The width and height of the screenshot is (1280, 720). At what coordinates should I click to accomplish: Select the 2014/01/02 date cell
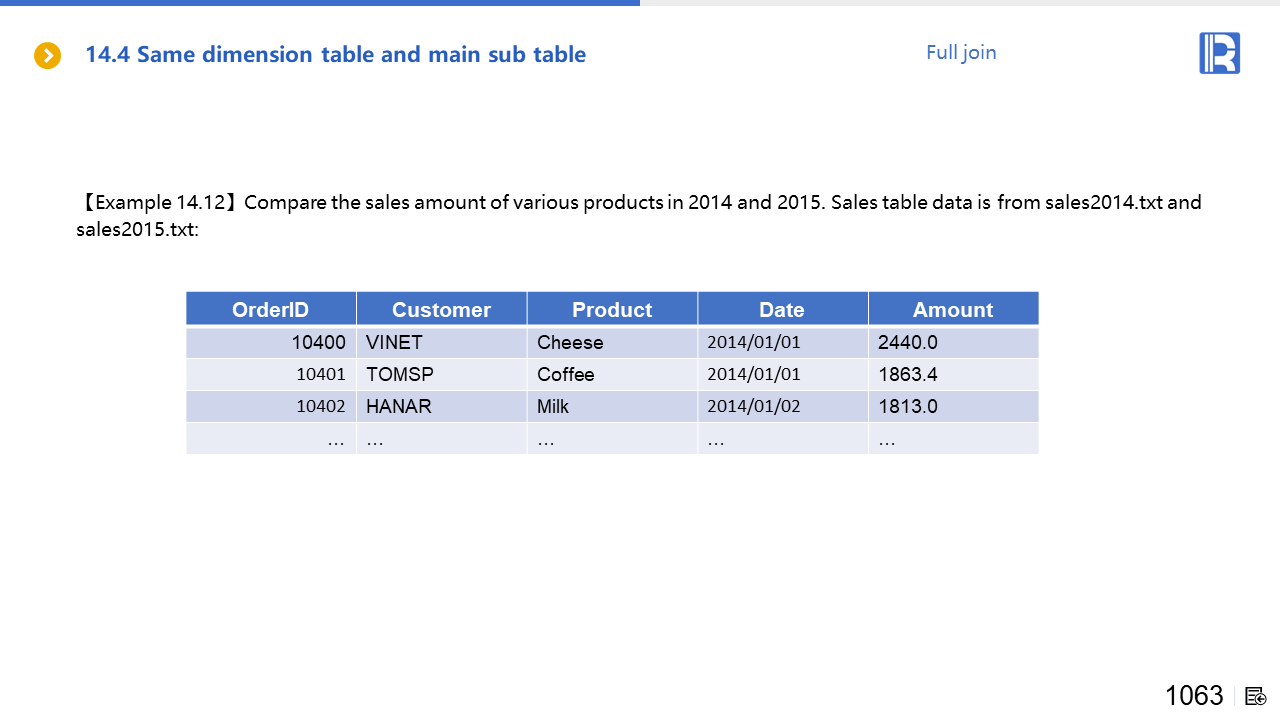click(754, 406)
